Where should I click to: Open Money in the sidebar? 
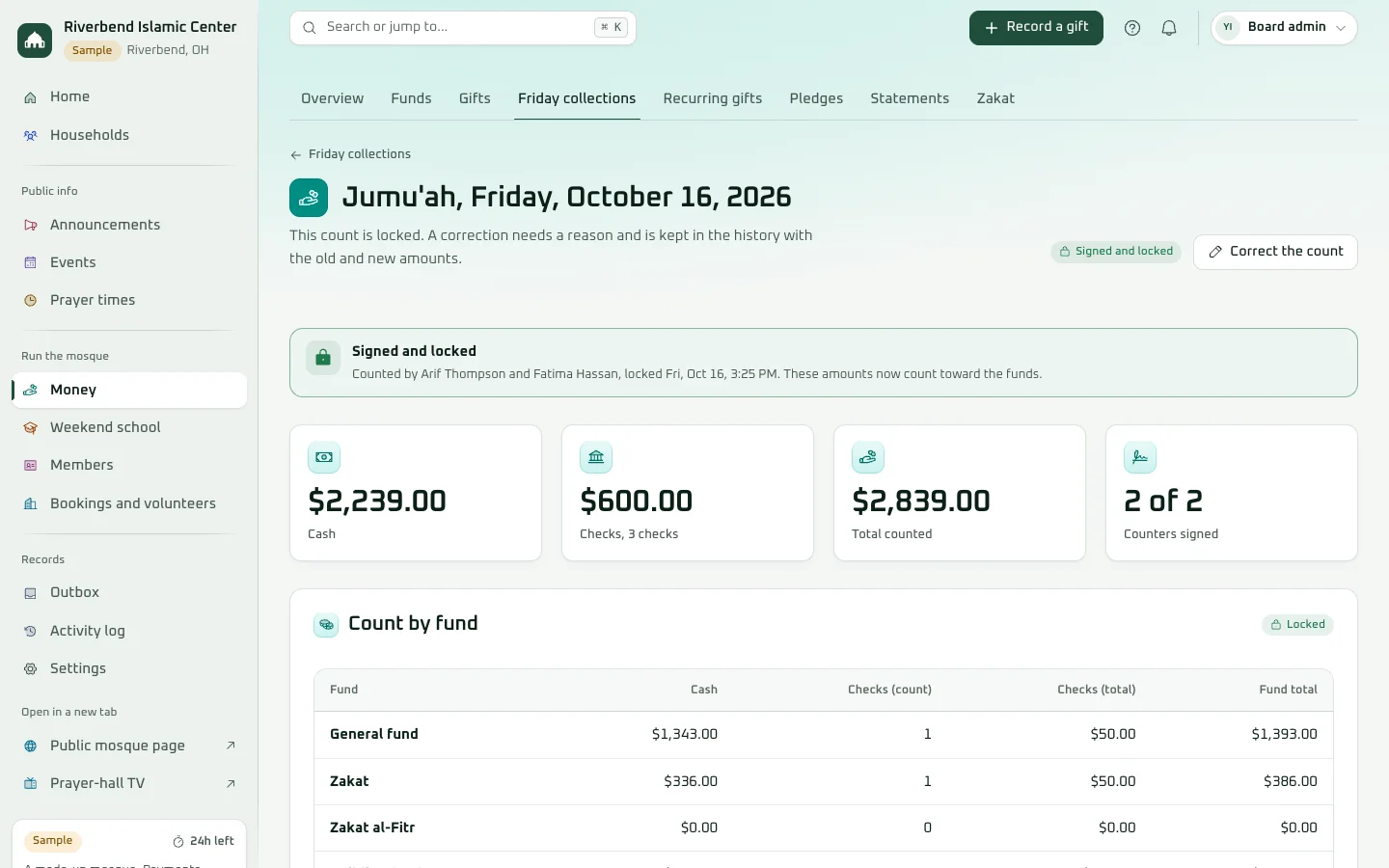click(129, 391)
